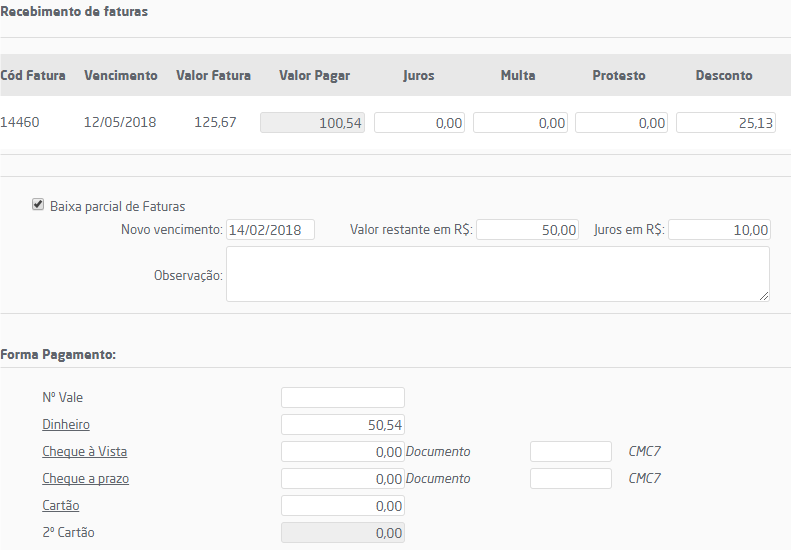Click the Valor Pagar field
This screenshot has height=550, width=791.
click(312, 123)
